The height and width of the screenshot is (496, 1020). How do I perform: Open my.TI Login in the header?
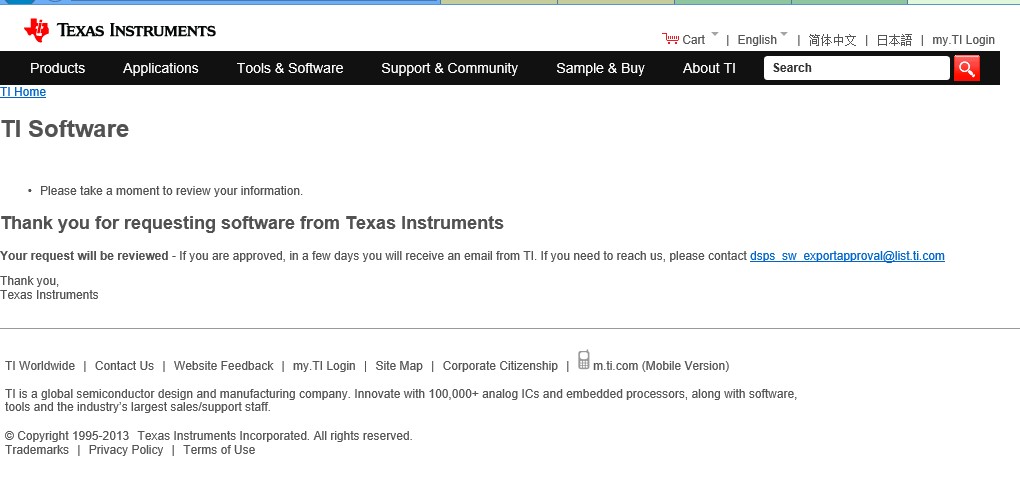963,40
